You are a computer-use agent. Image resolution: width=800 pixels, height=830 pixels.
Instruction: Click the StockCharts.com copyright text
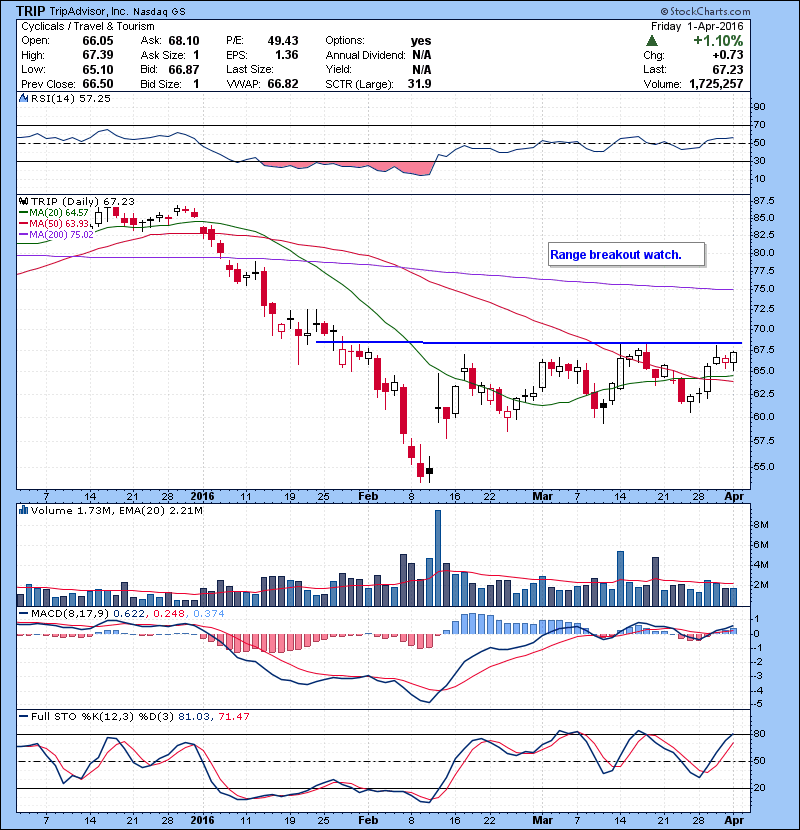pyautogui.click(x=705, y=11)
